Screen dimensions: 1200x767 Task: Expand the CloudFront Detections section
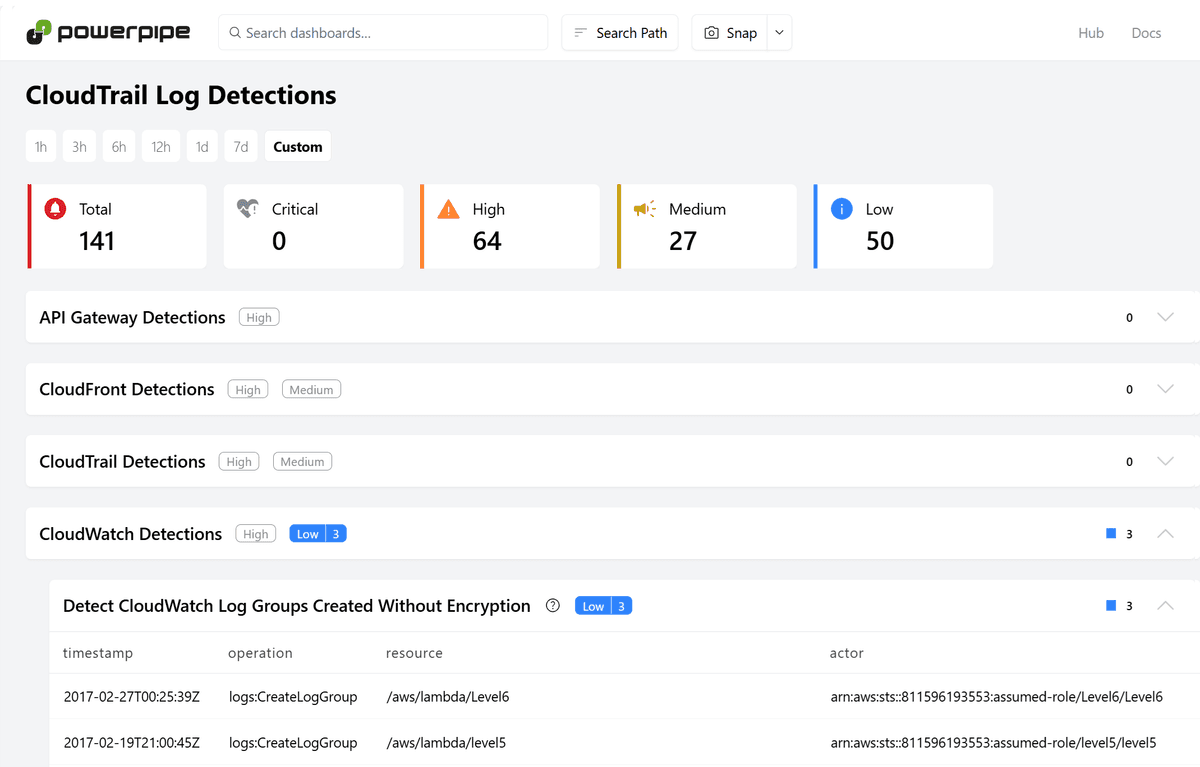click(1165, 389)
